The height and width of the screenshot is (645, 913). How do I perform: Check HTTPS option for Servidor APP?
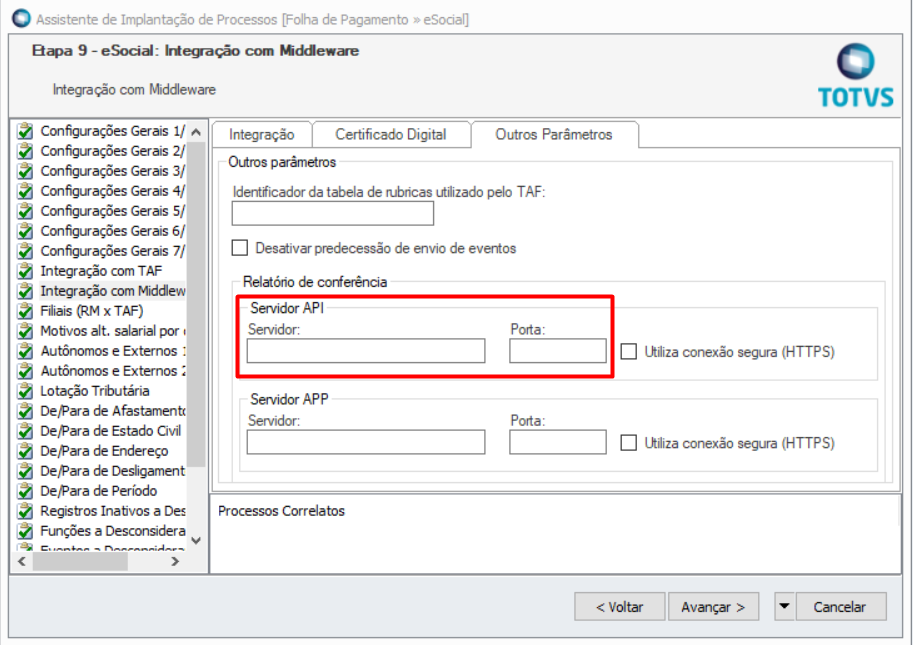click(628, 443)
